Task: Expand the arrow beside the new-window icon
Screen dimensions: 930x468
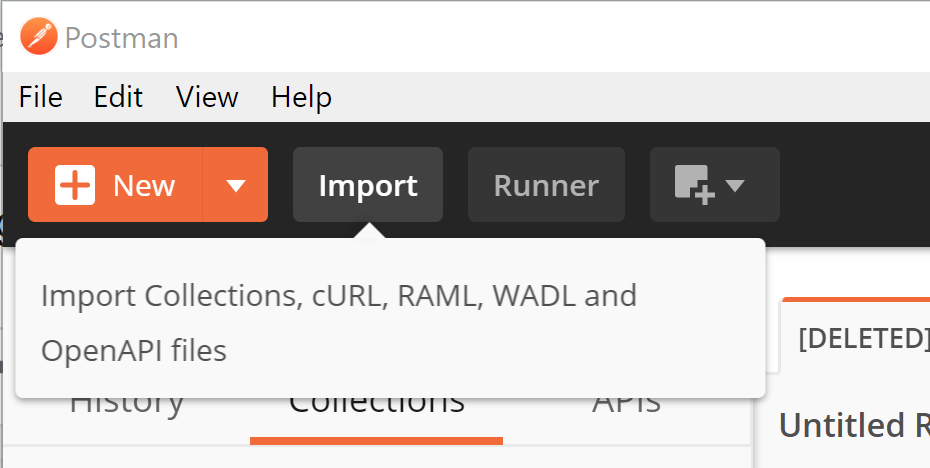Action: click(x=735, y=186)
